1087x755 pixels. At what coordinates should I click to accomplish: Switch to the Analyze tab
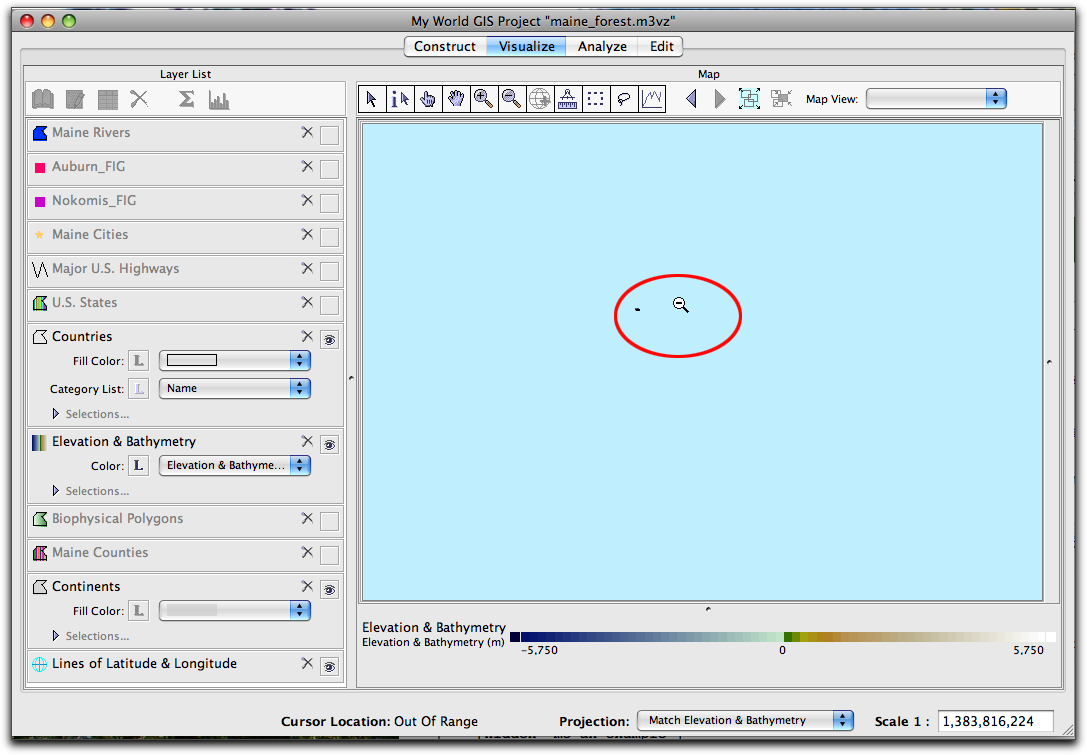click(602, 46)
